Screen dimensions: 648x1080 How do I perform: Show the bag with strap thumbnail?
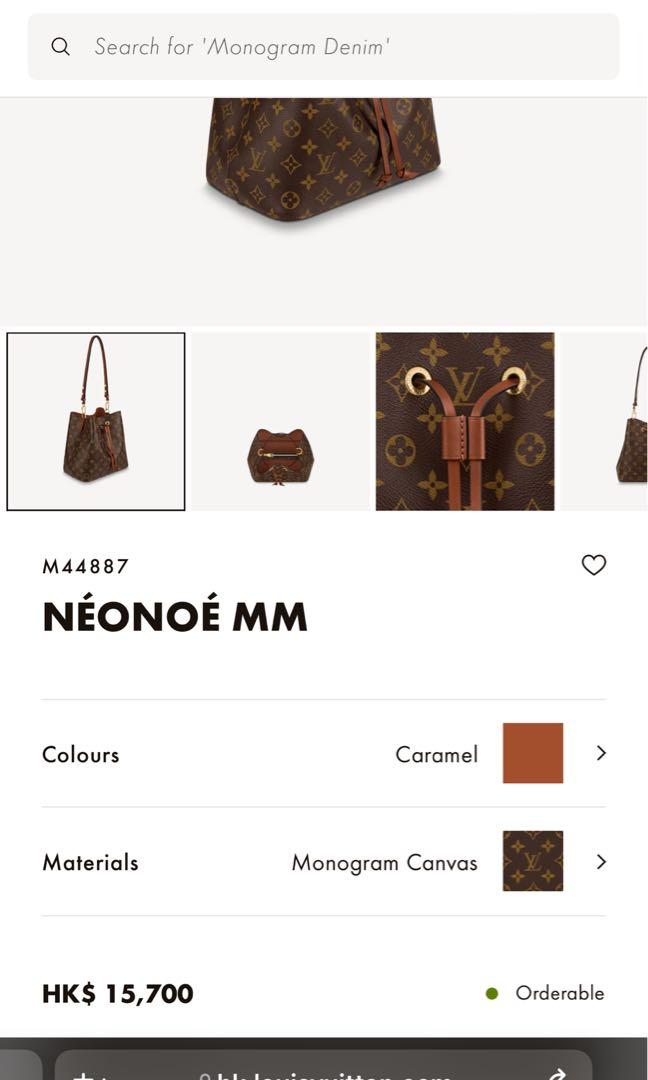tap(96, 422)
